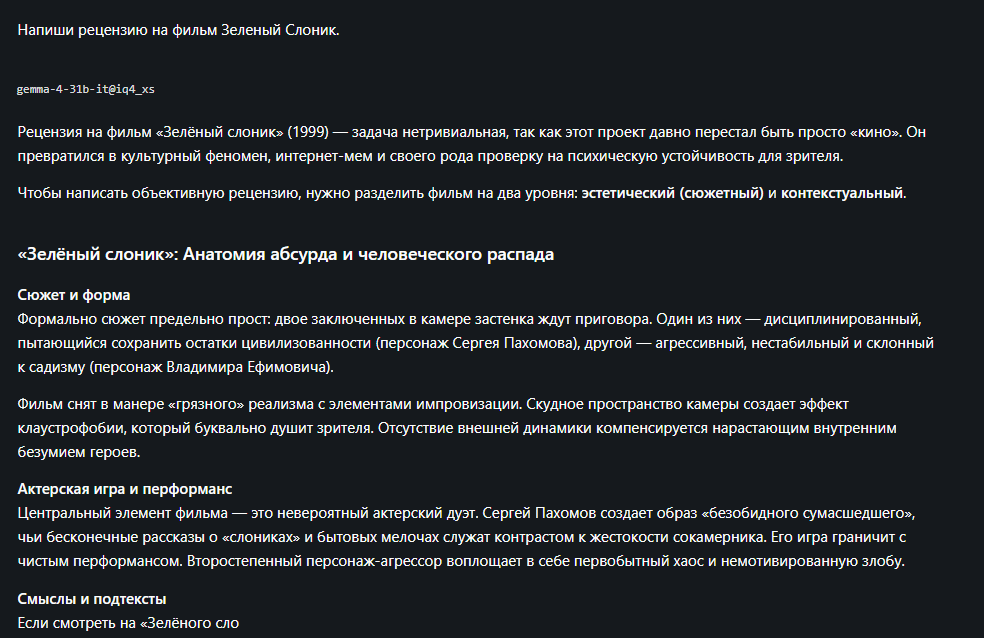
Task: Click the "Смыслы и подтексты" subheading
Action: pos(92,599)
